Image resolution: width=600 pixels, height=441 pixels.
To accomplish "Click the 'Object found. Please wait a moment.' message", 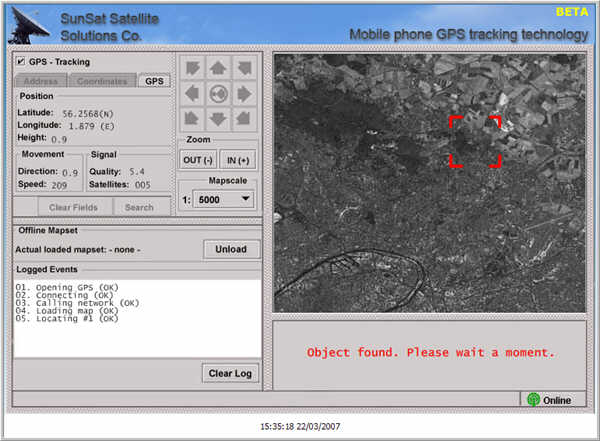I will (430, 352).
